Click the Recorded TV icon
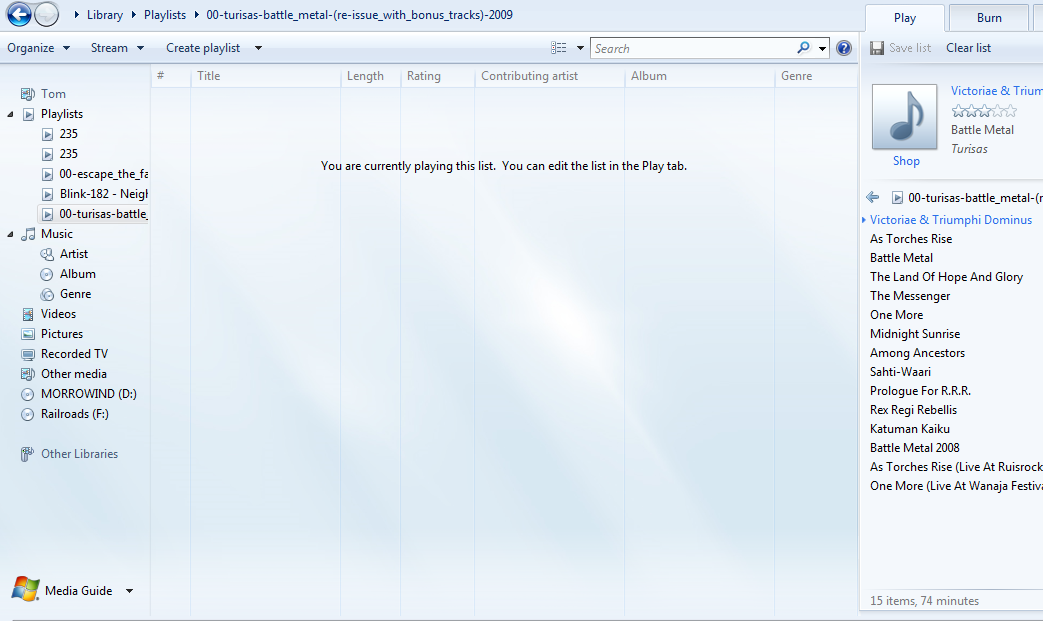 [28, 354]
